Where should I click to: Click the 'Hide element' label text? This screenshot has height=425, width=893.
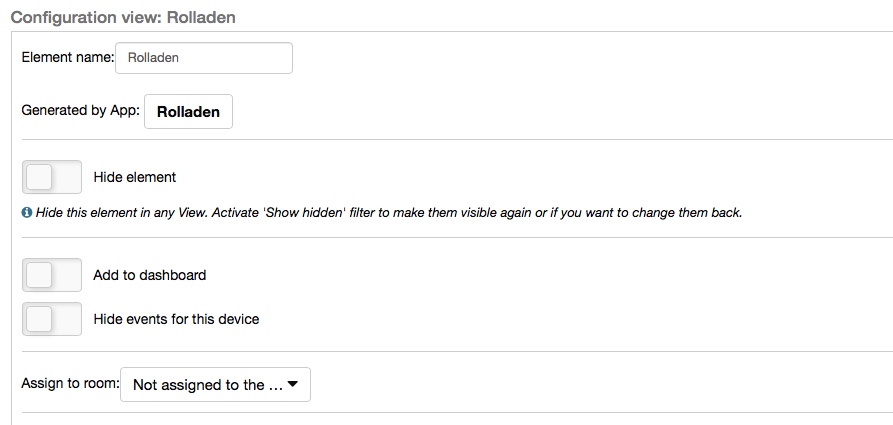(134, 177)
